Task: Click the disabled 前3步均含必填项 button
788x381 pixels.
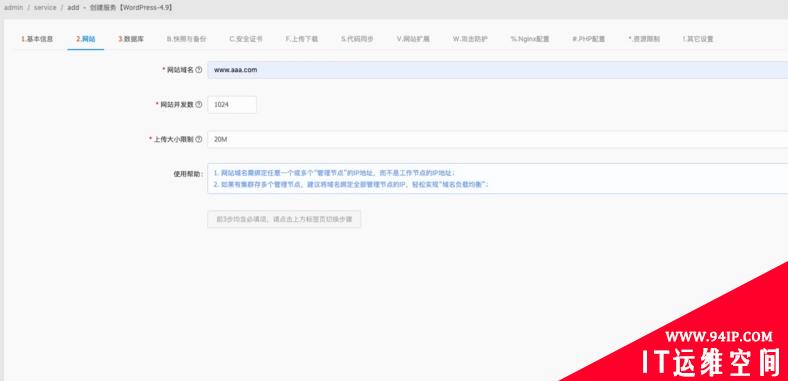Action: coord(284,219)
